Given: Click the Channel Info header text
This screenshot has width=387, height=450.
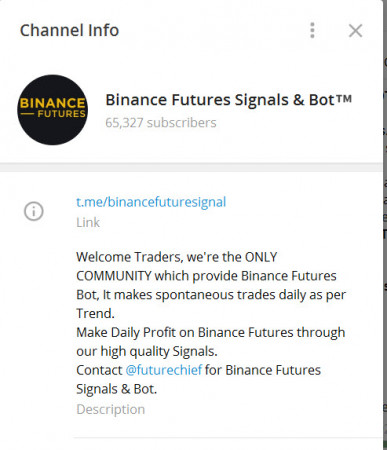Looking at the screenshot, I should point(69,30).
